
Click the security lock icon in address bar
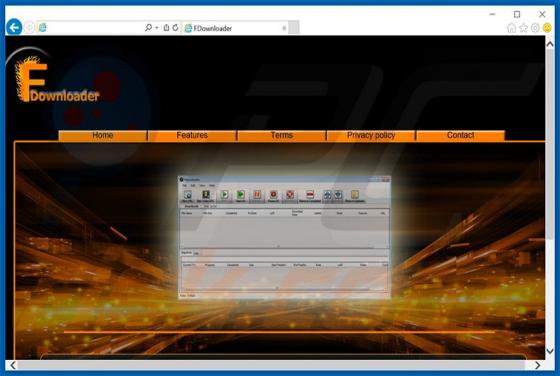[x=166, y=27]
